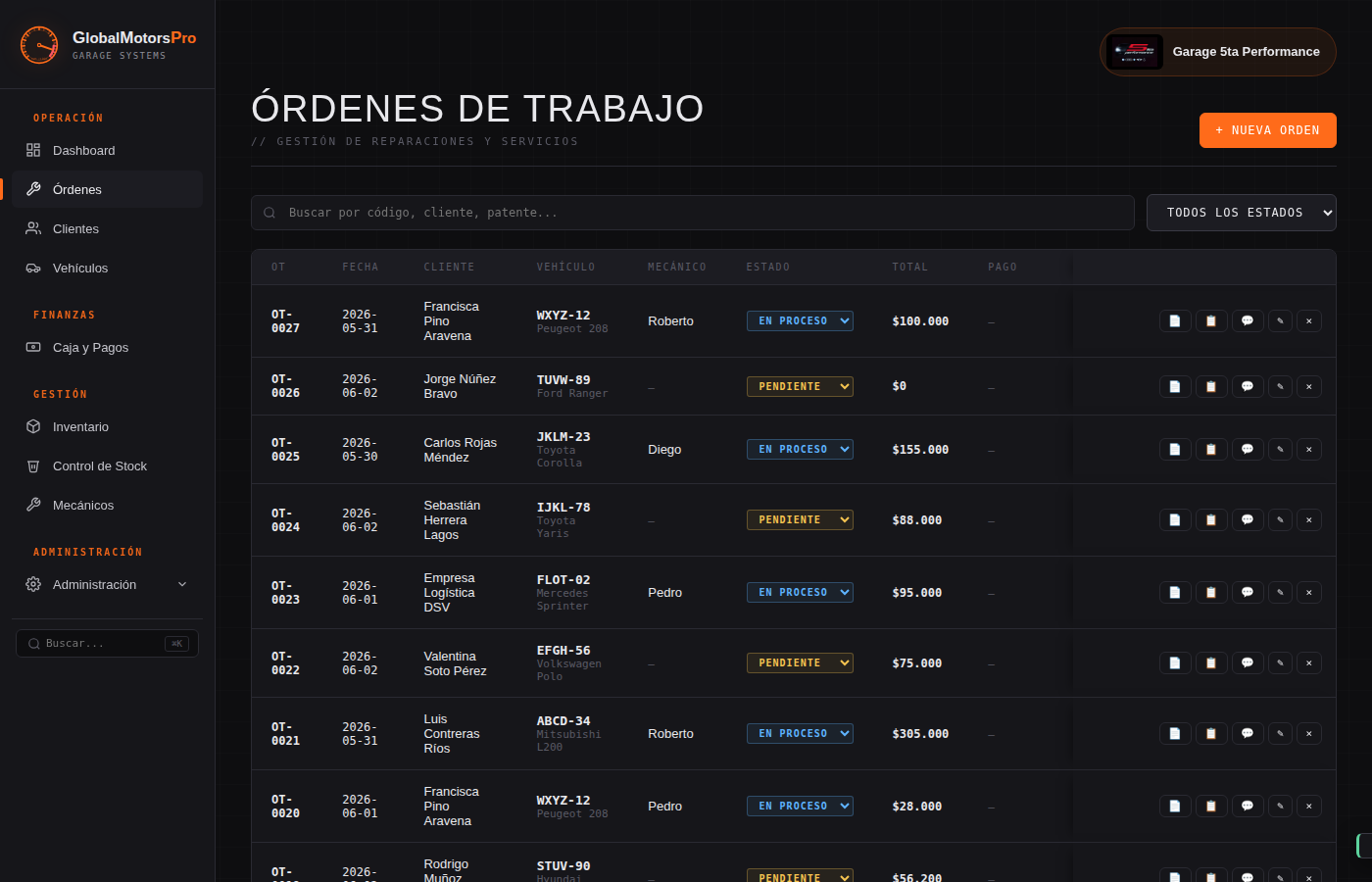This screenshot has height=882, width=1372.
Task: Navigate to Caja y Pagos
Action: tap(108, 347)
